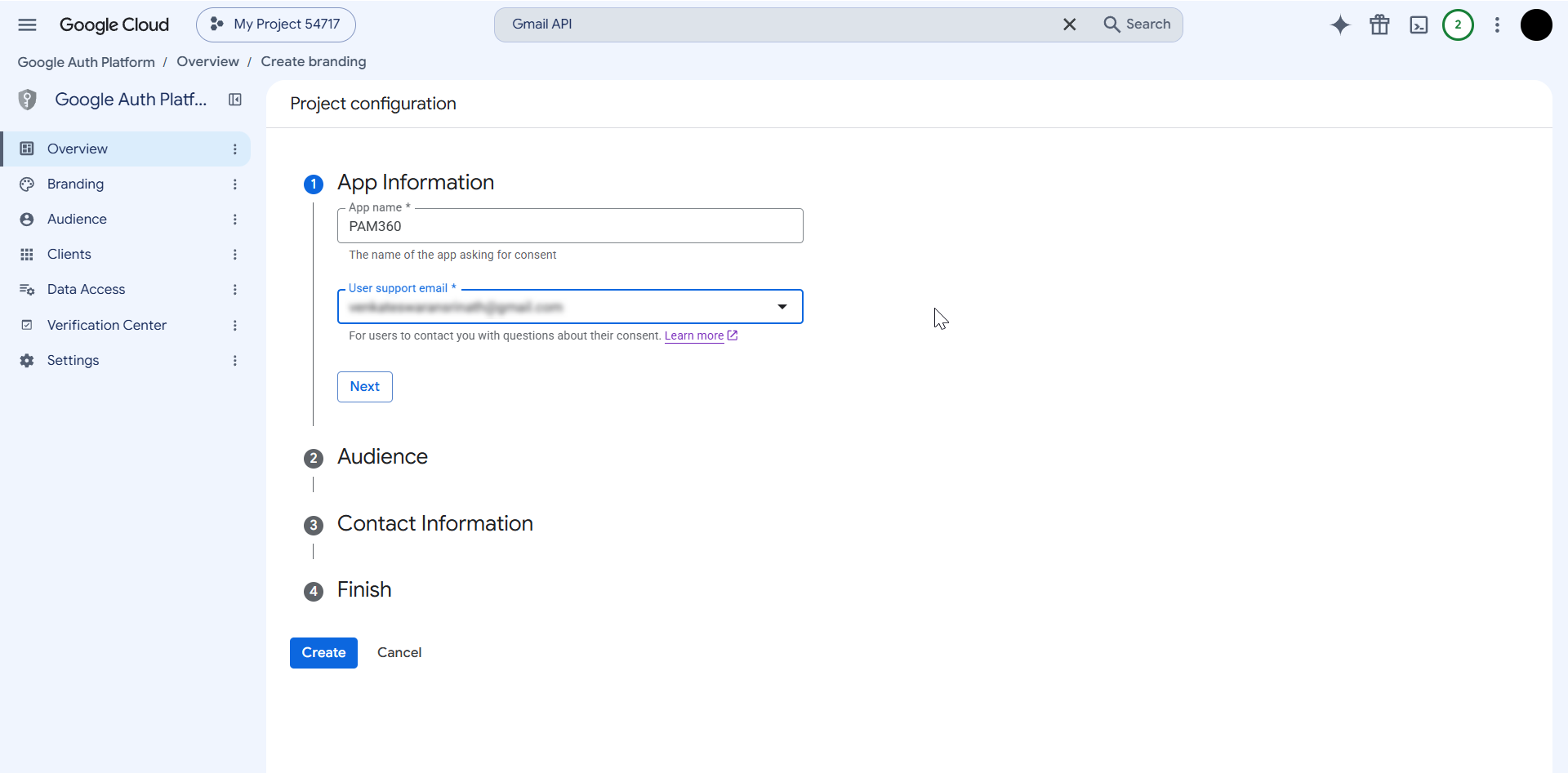The height and width of the screenshot is (773, 1568).
Task: Open the three-dot menu beside Branding
Action: (x=235, y=184)
